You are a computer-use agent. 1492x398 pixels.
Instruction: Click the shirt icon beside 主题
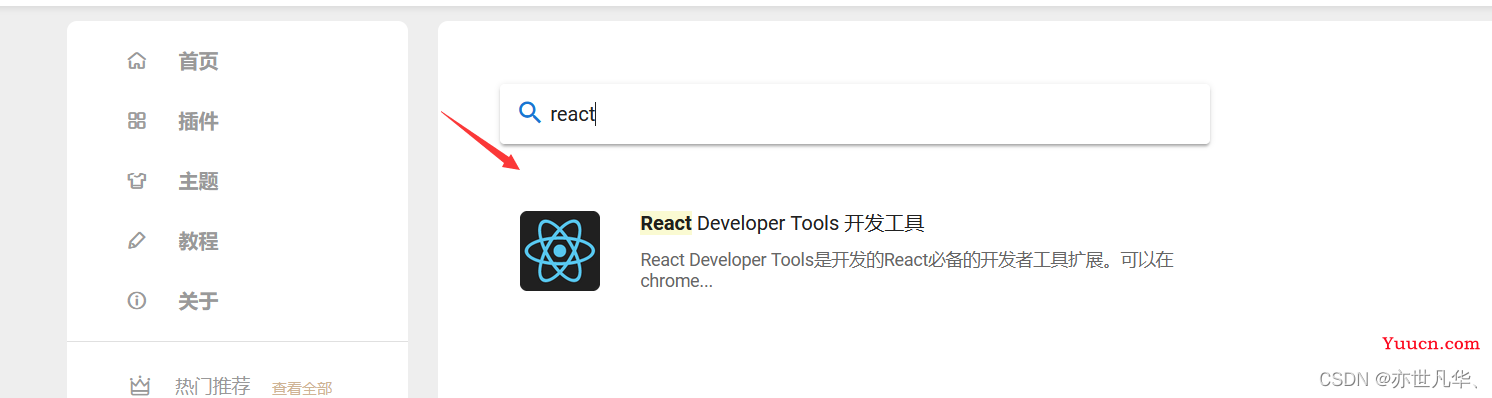click(137, 181)
